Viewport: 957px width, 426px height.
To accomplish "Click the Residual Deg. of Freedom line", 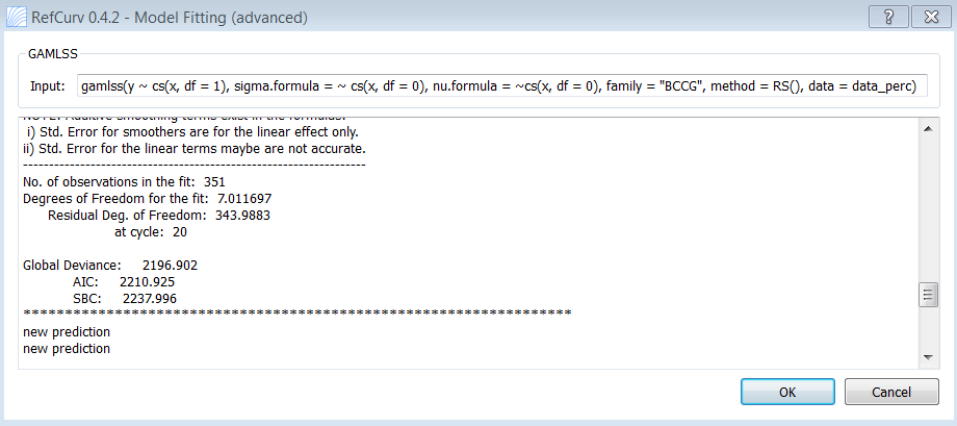I will [x=159, y=215].
